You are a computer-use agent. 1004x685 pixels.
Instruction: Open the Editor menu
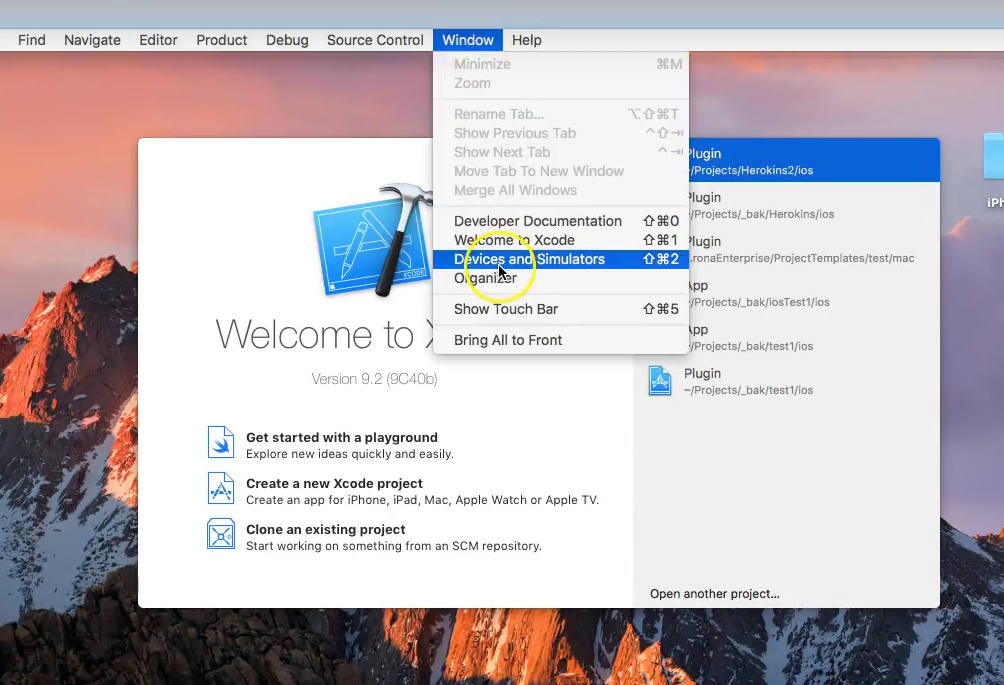[x=158, y=40]
